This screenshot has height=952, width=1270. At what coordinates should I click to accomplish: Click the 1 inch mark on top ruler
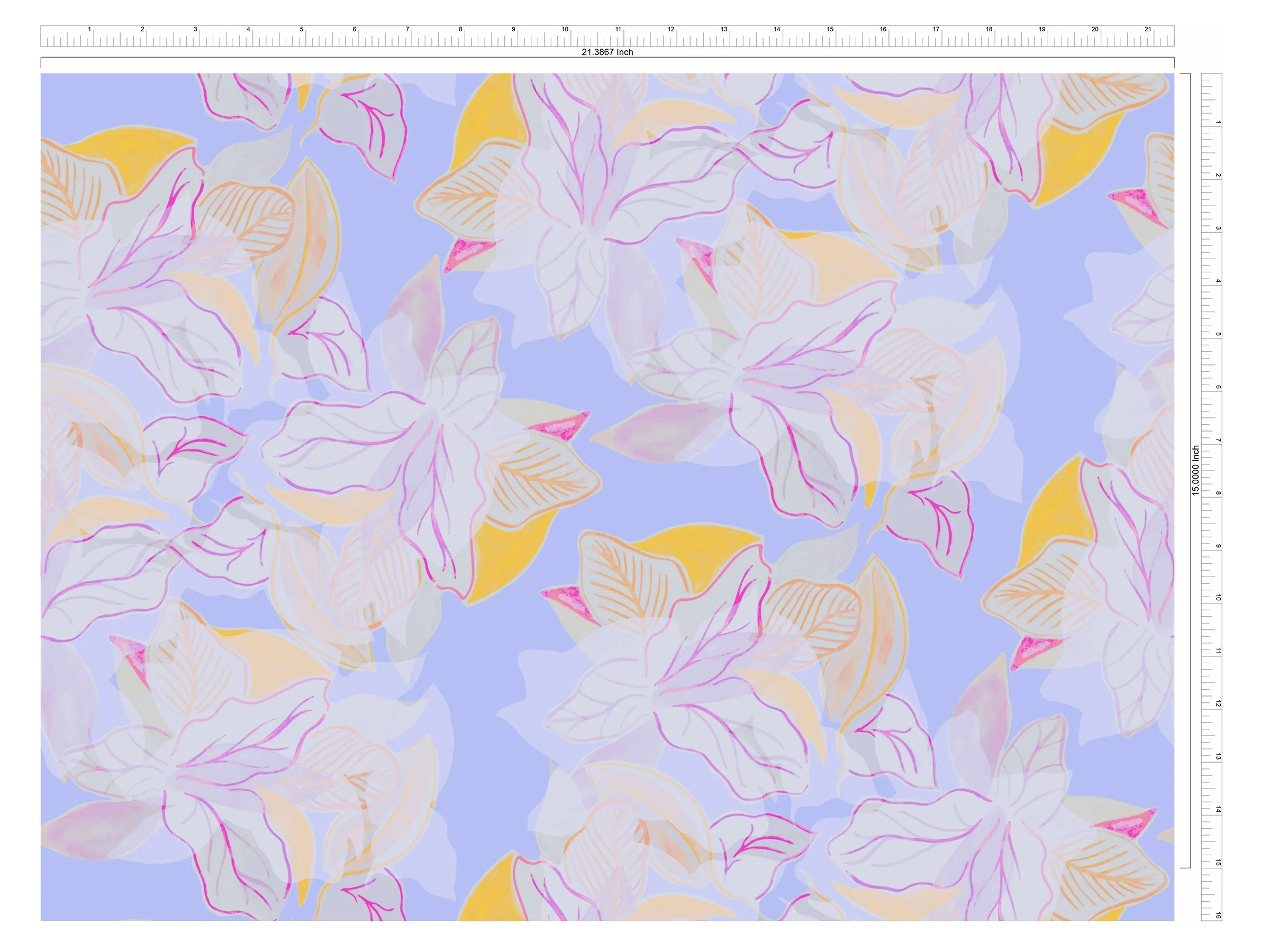(x=89, y=29)
